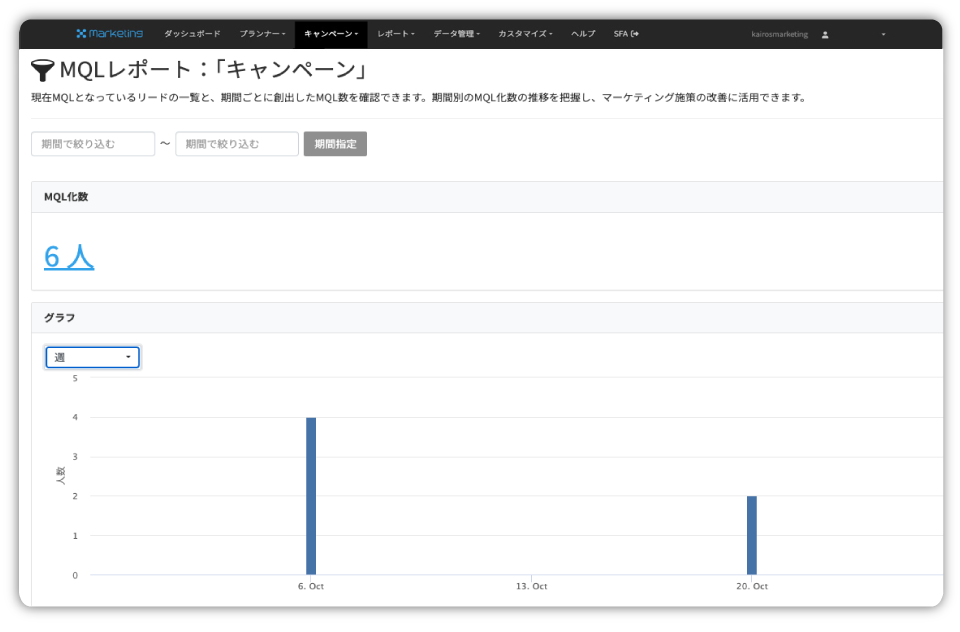
Task: Expand the レポート dropdown menu
Action: tap(396, 32)
